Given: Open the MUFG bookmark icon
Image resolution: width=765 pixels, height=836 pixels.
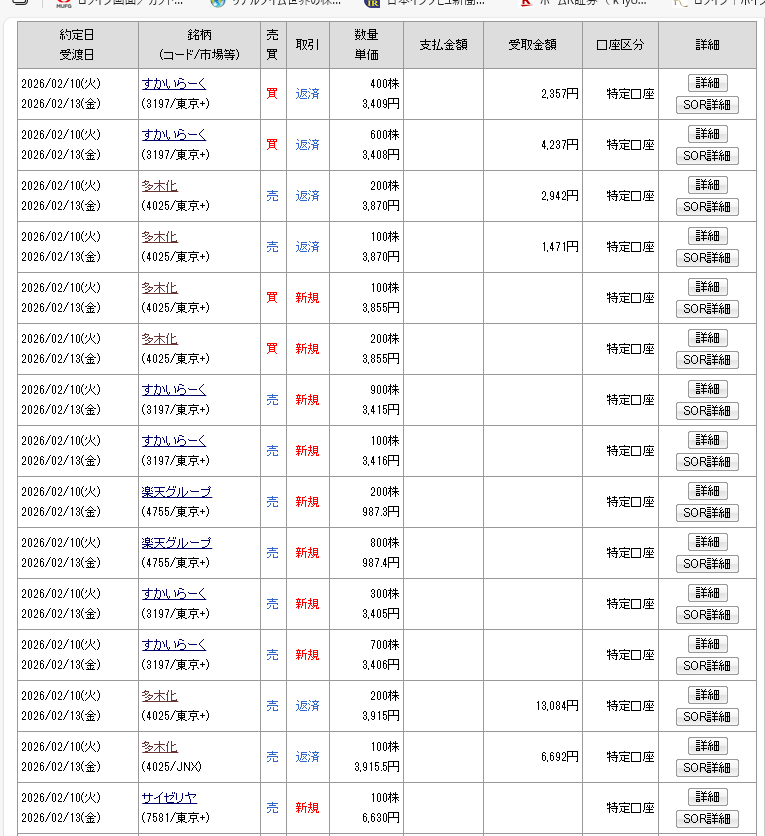Looking at the screenshot, I should tap(63, 3).
